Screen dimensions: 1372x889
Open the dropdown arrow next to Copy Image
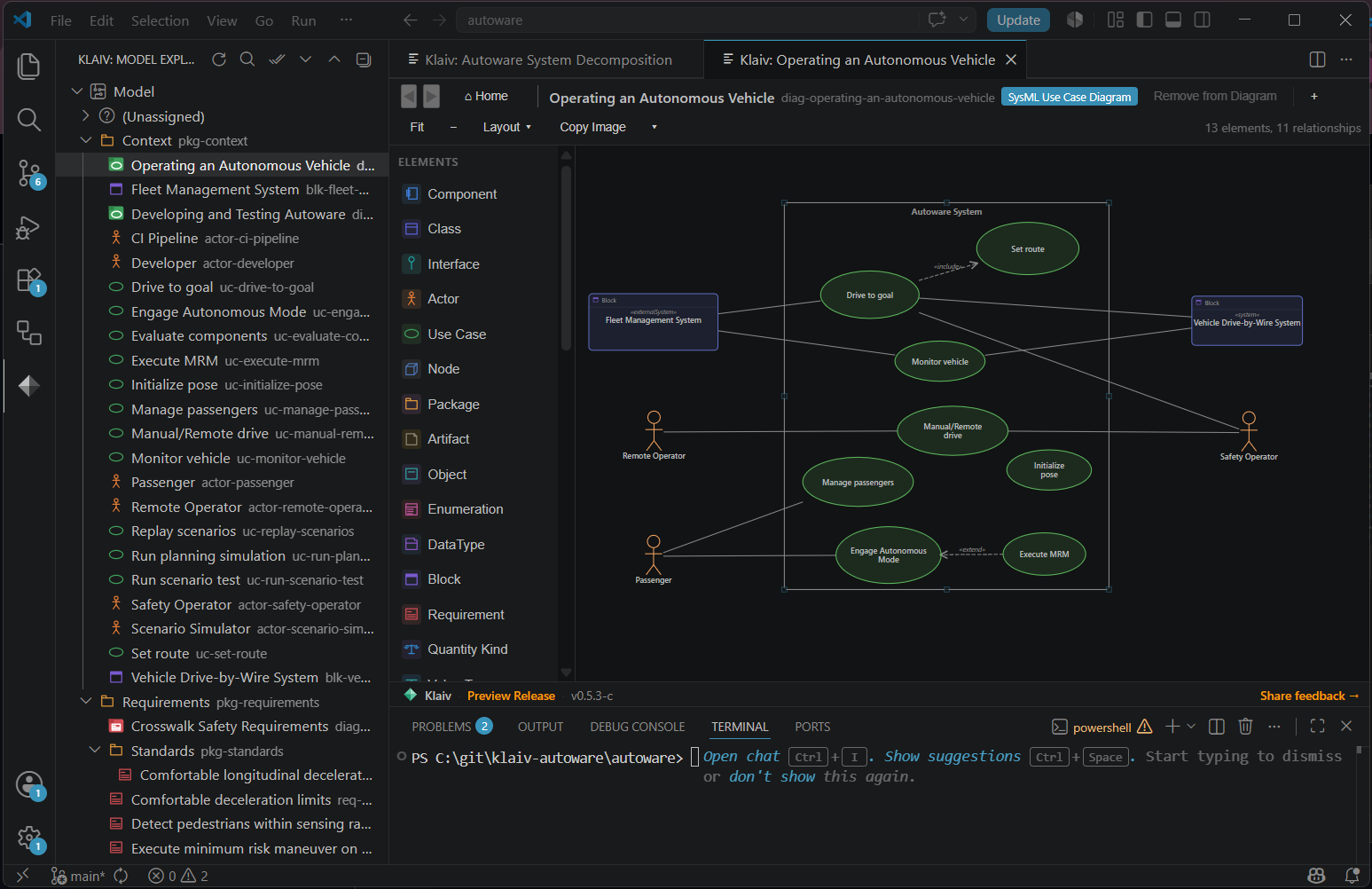tap(655, 127)
